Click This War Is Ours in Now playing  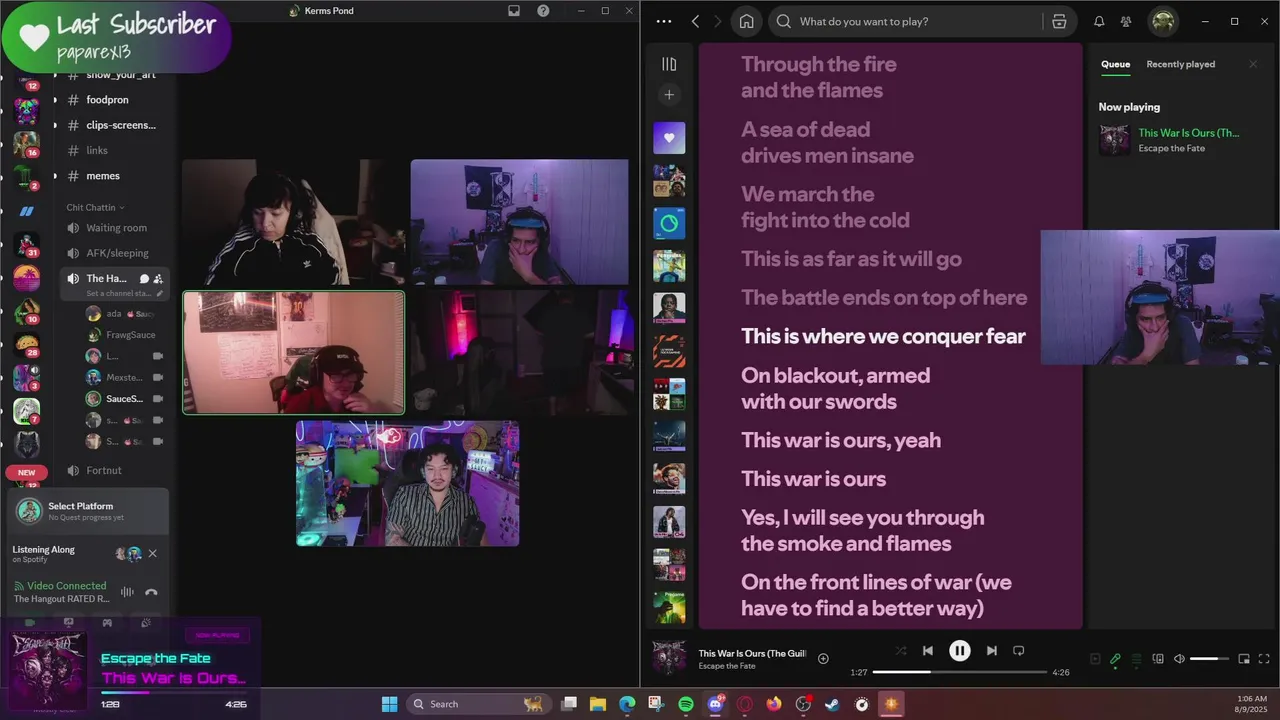coord(1188,133)
